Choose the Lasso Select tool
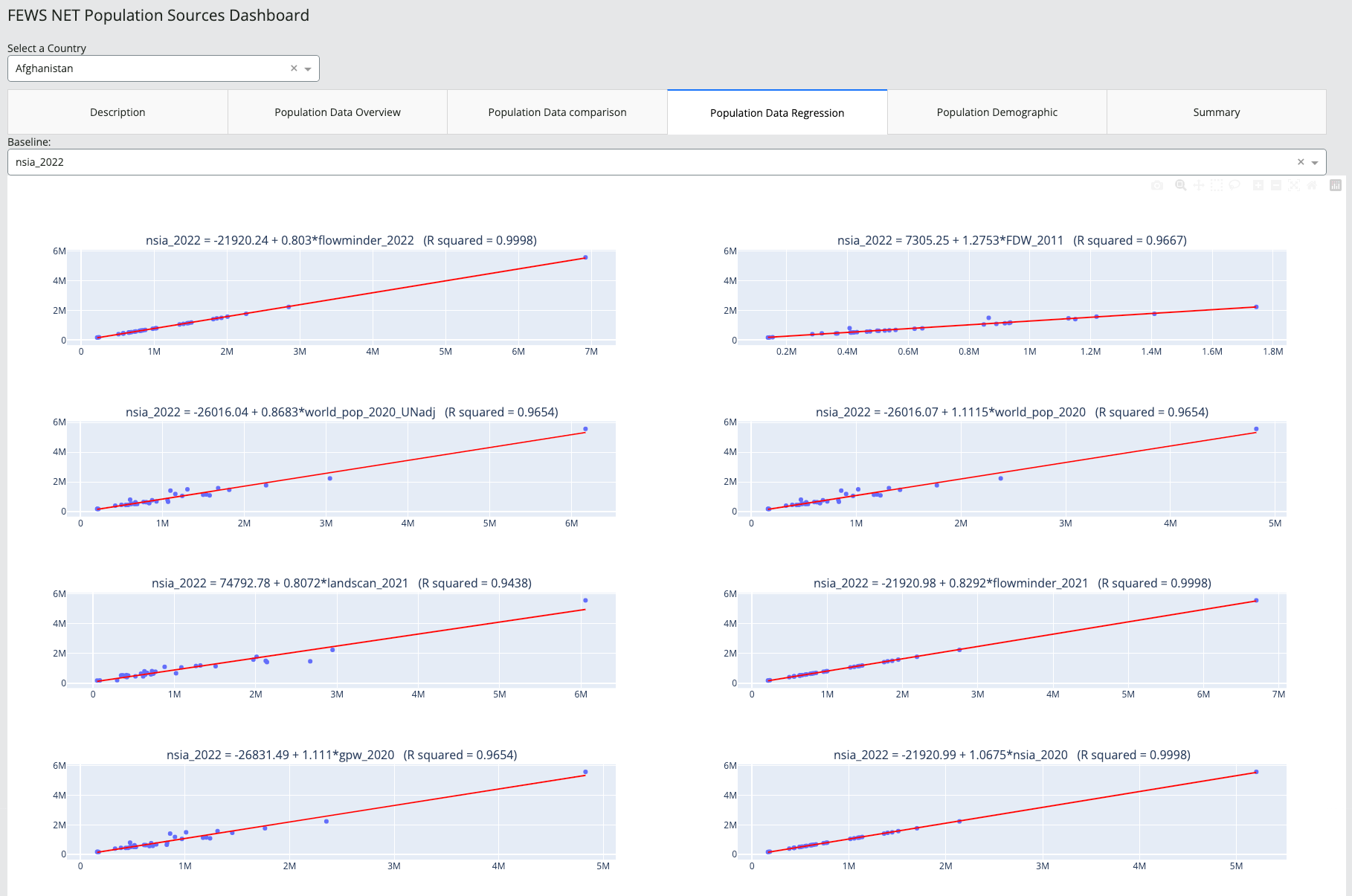 click(1234, 185)
